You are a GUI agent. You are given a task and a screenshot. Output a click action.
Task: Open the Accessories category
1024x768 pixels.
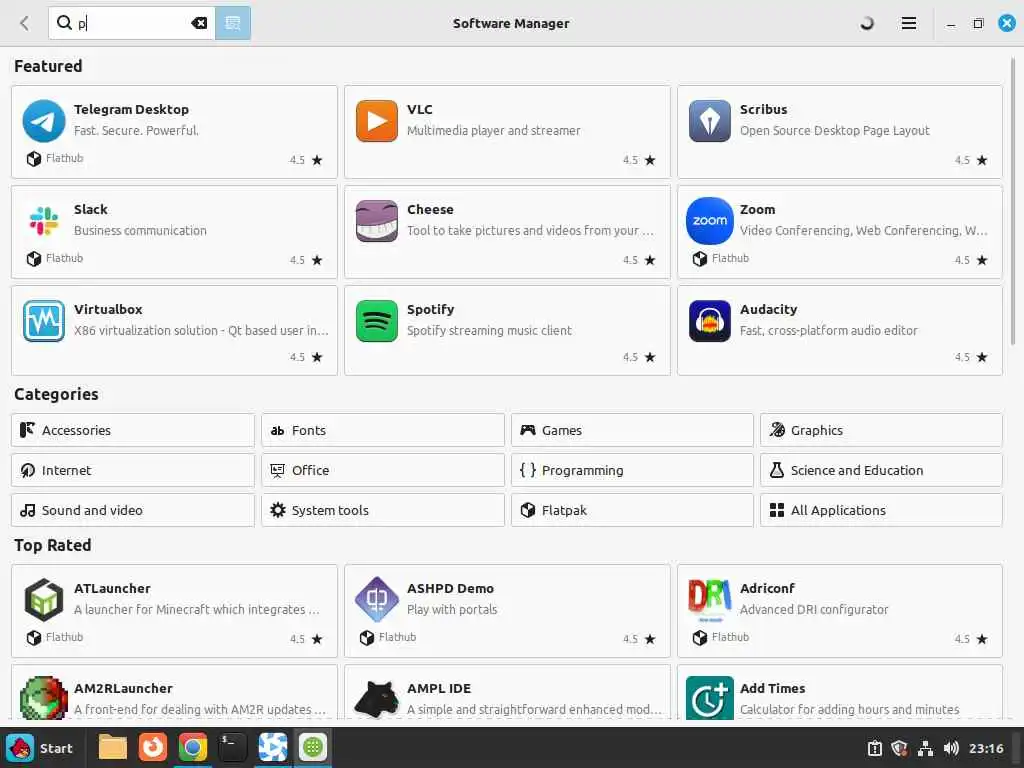pyautogui.click(x=133, y=430)
